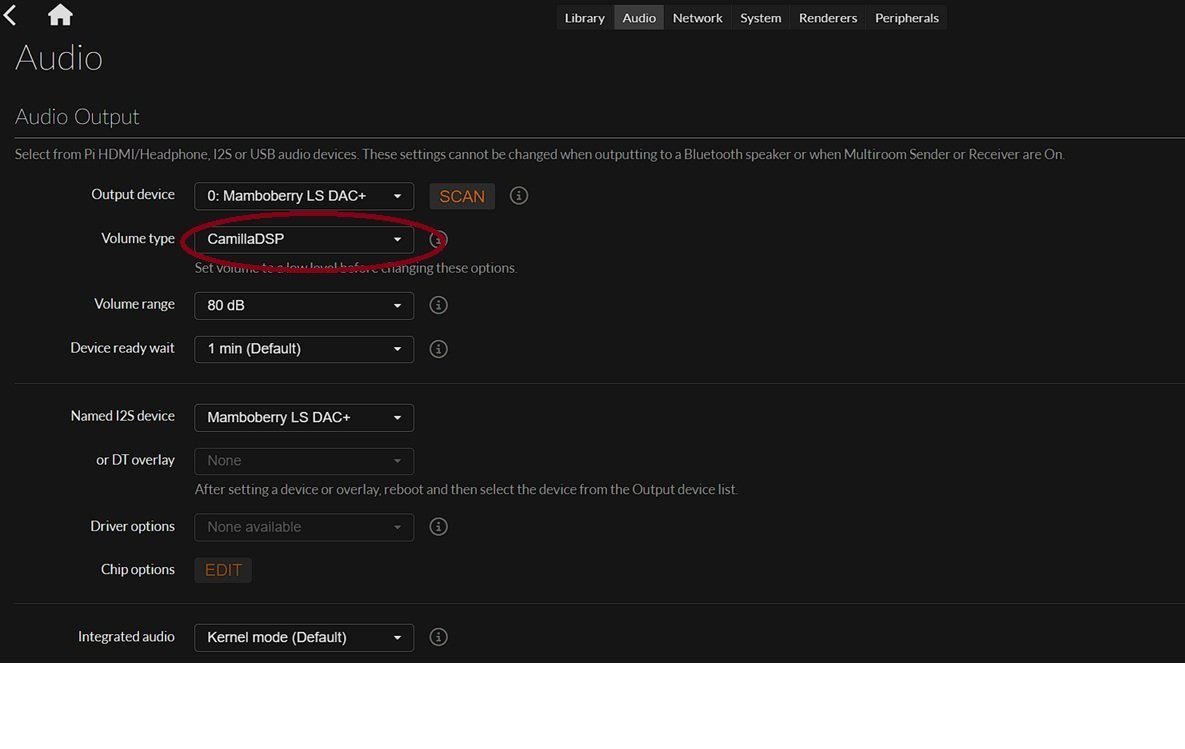Open the Volume range 80 dB dropdown
The height and width of the screenshot is (749, 1185).
pos(304,305)
